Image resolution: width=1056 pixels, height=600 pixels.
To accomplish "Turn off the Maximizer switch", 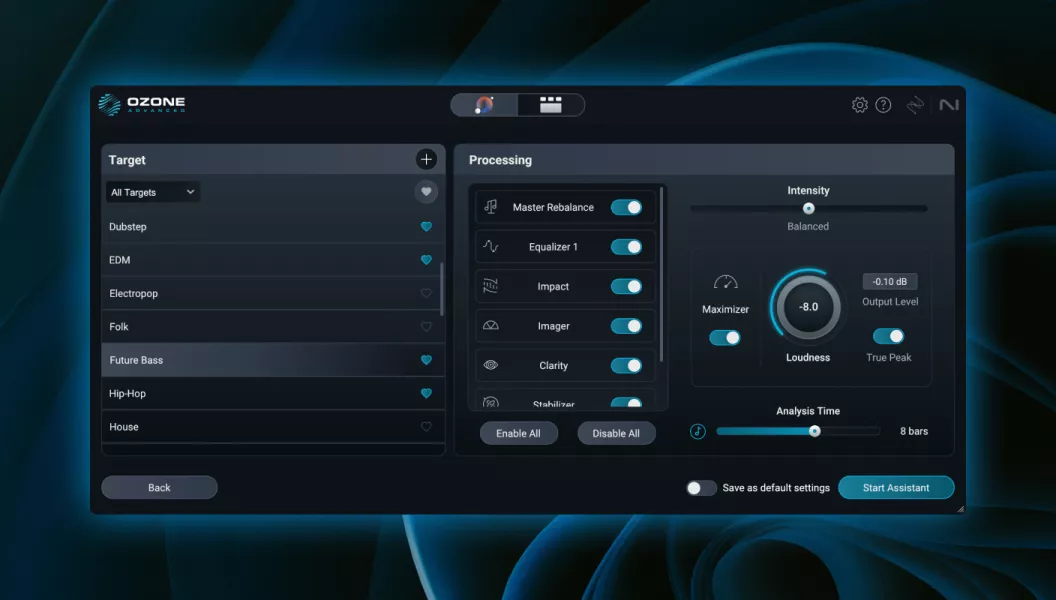I will click(725, 338).
